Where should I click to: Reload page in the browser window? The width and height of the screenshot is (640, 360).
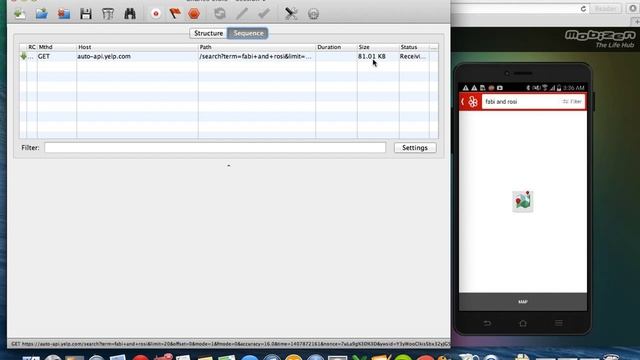pyautogui.click(x=583, y=9)
